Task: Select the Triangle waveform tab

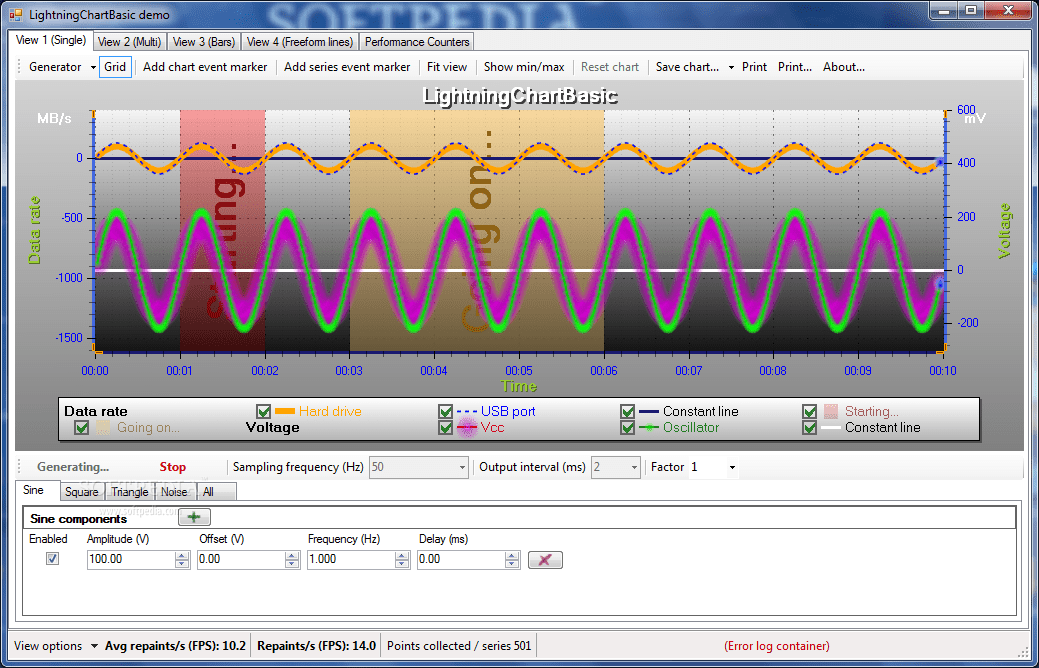Action: 130,492
